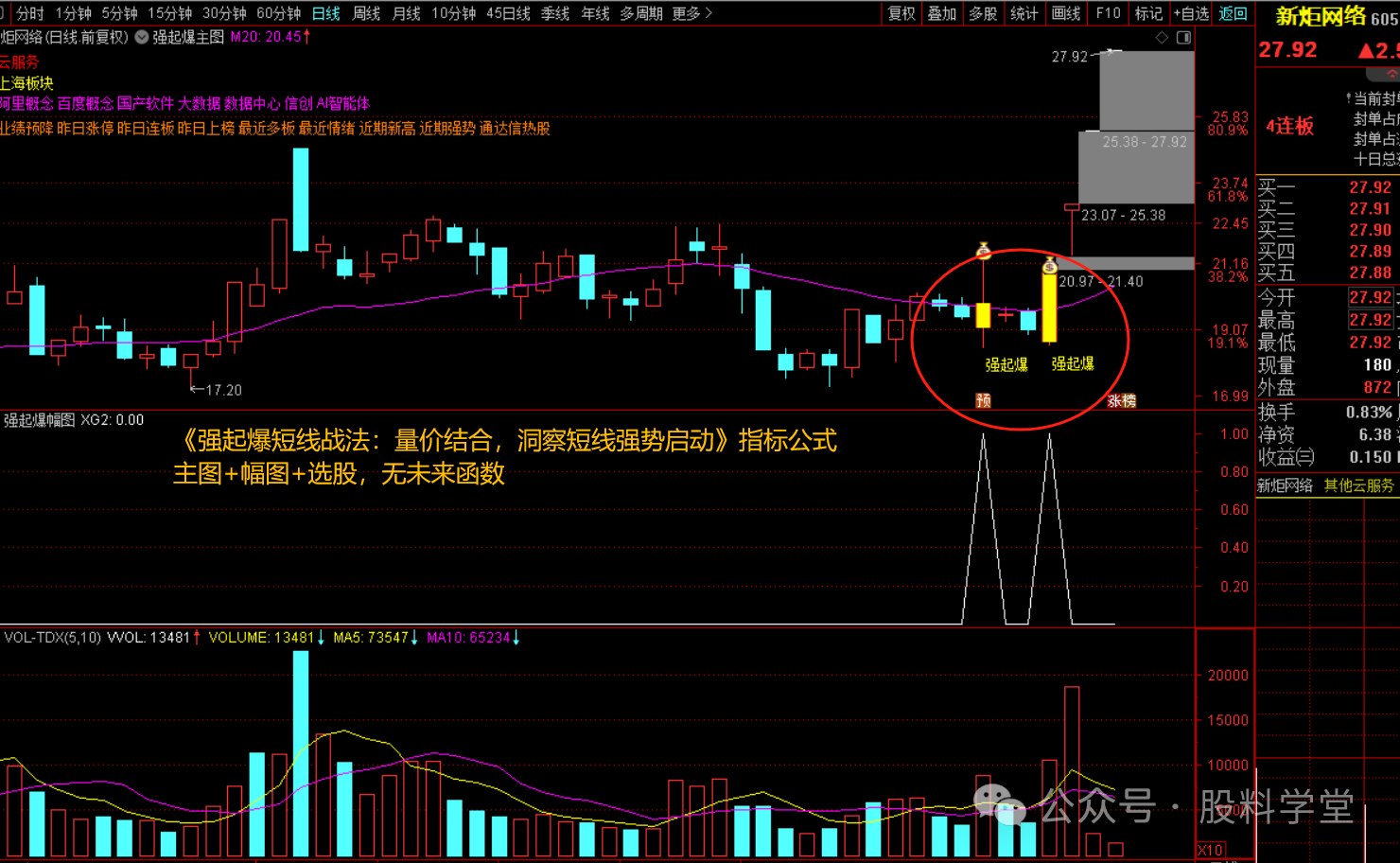Click the 预 marker icon below the chart

point(983,401)
